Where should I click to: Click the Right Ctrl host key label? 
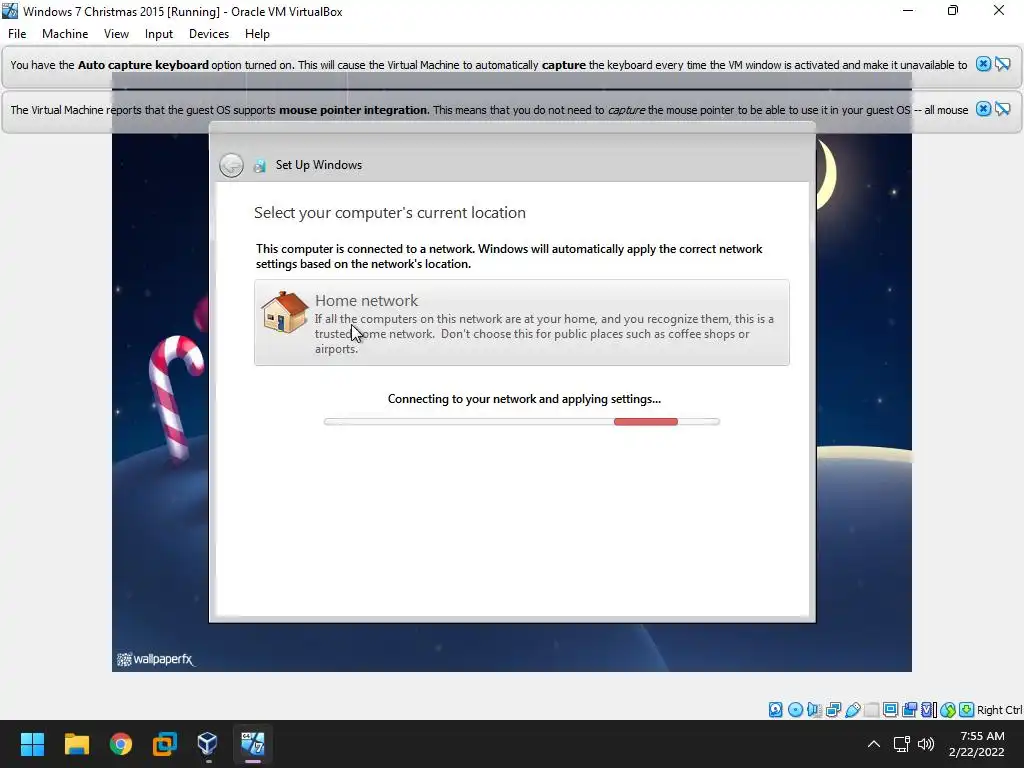999,710
